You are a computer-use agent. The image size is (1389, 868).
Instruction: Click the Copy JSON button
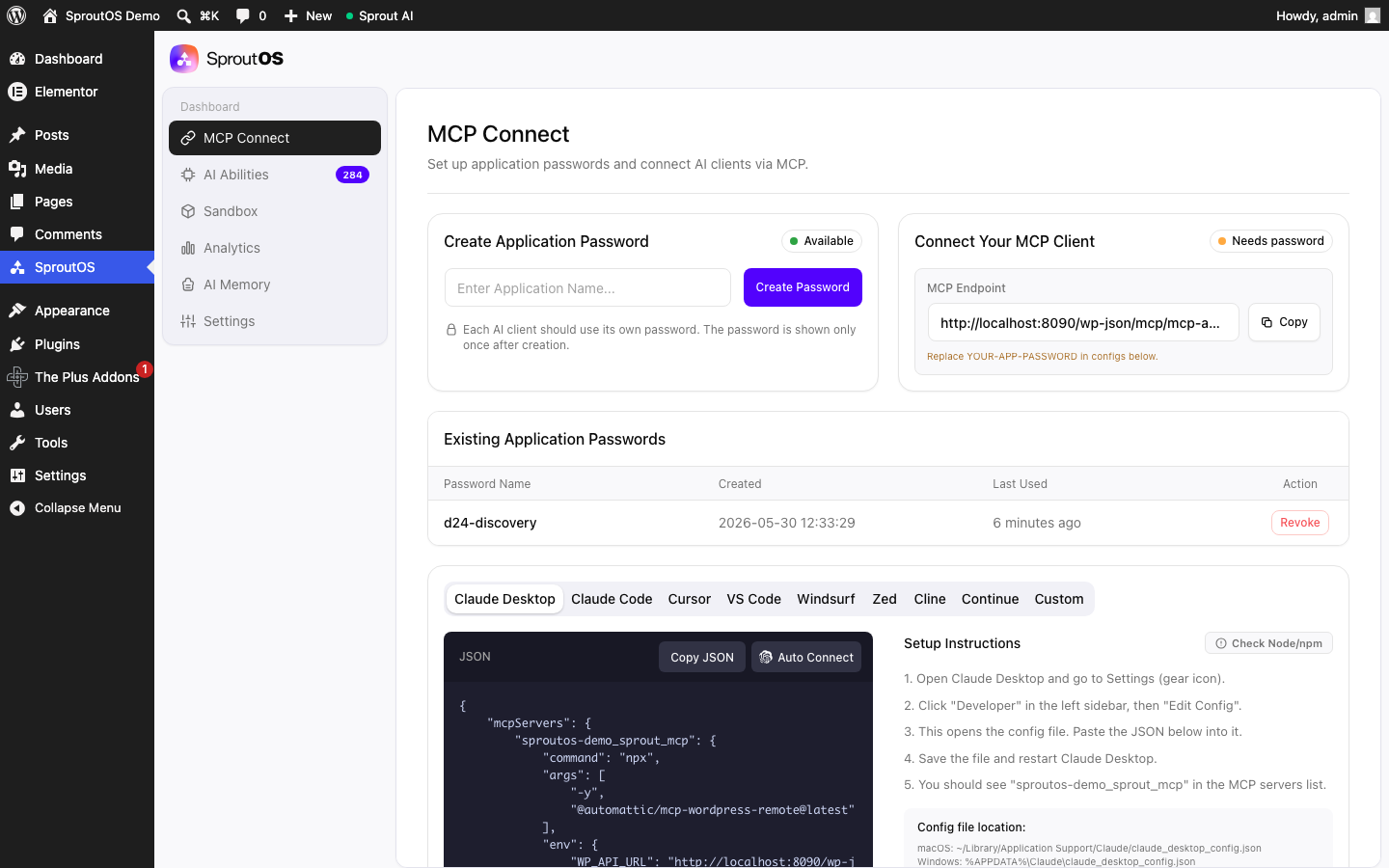702,657
